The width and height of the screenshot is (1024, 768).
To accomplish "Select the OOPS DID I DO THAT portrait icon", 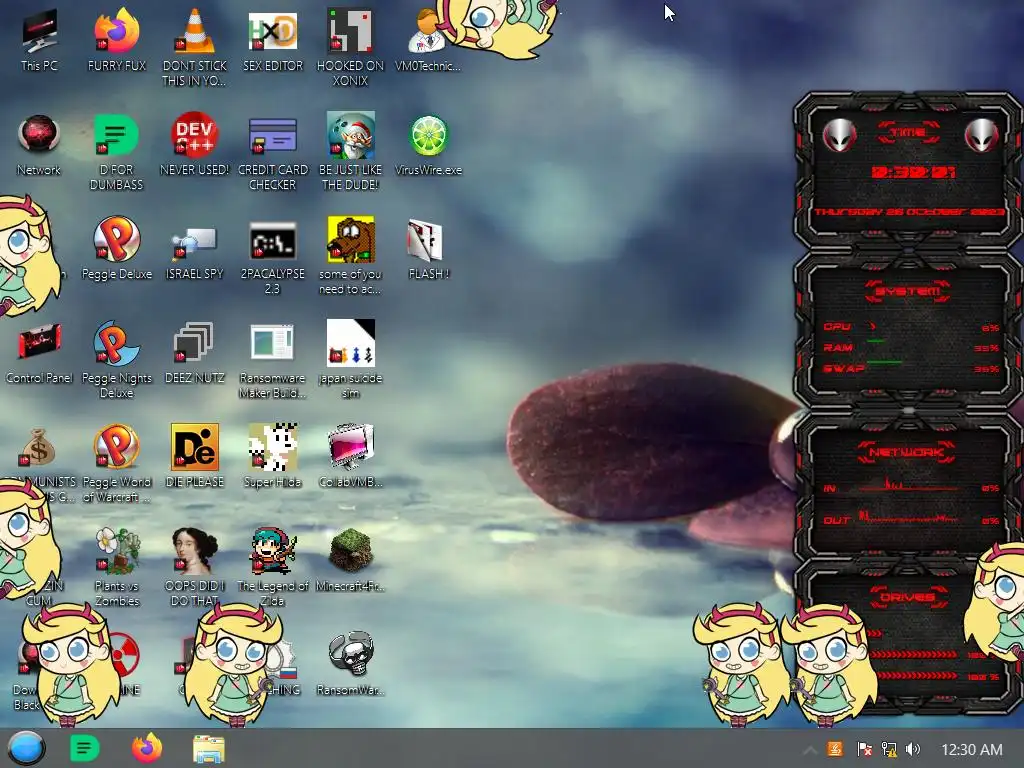I will pyautogui.click(x=195, y=568).
